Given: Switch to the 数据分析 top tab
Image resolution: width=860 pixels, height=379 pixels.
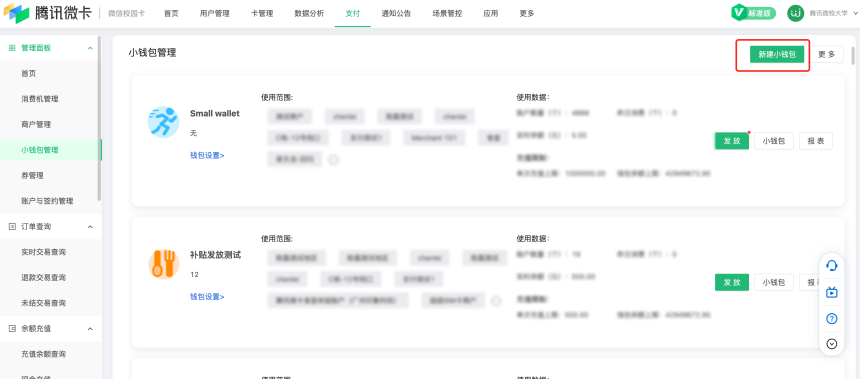Looking at the screenshot, I should [309, 14].
